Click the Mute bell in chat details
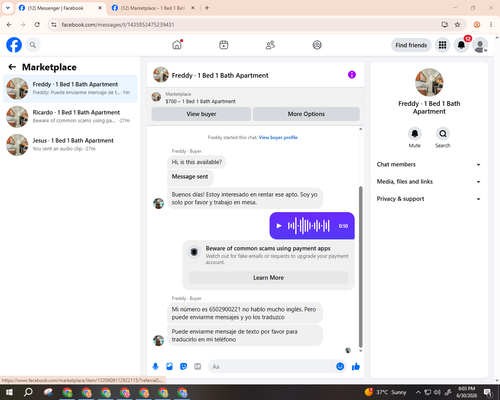 (415, 134)
